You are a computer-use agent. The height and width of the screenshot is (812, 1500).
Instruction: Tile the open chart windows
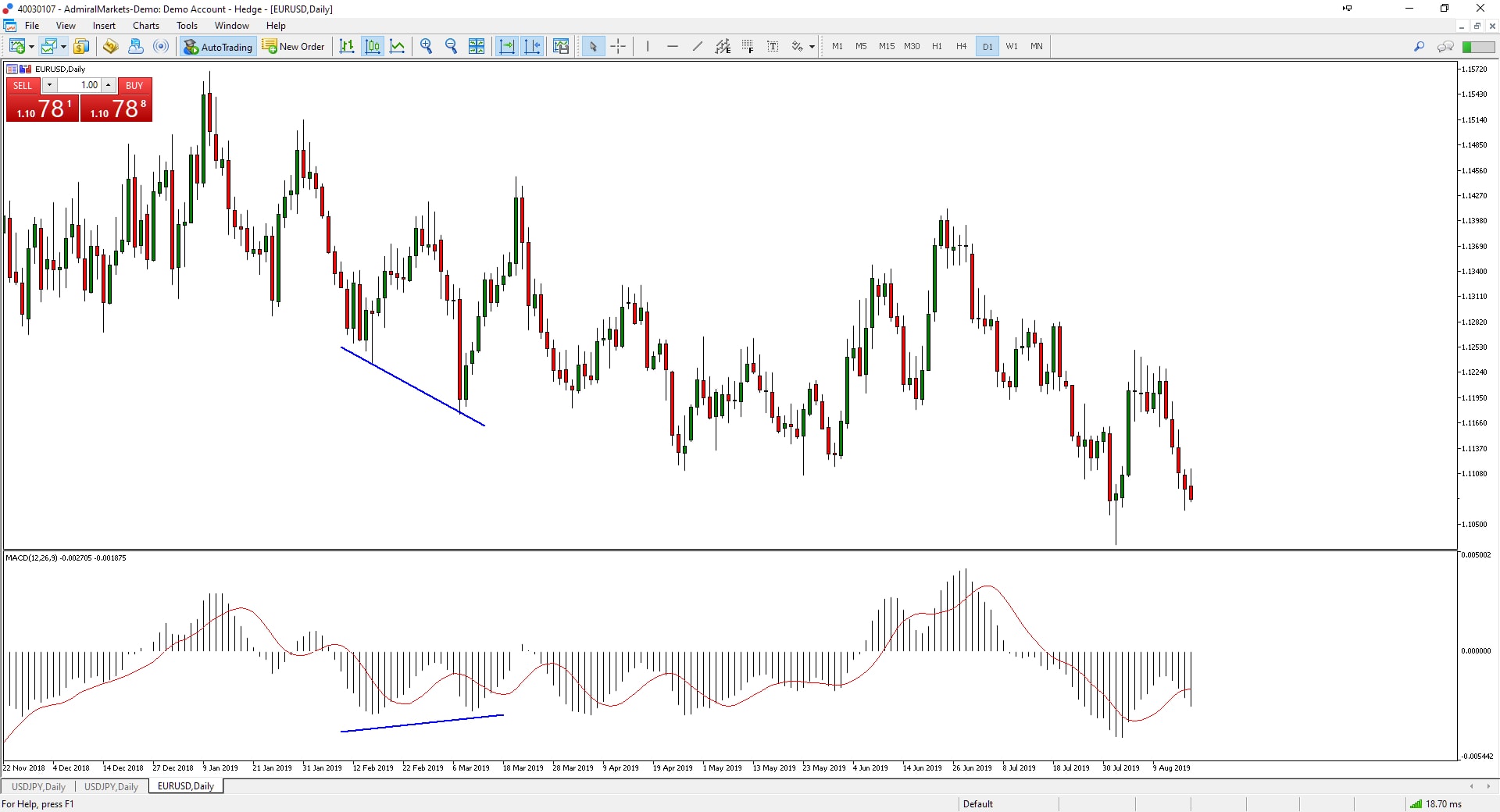click(477, 46)
